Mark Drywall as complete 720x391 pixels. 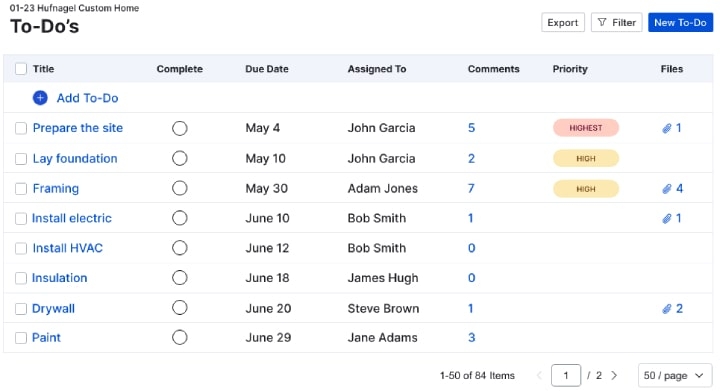[x=180, y=307]
